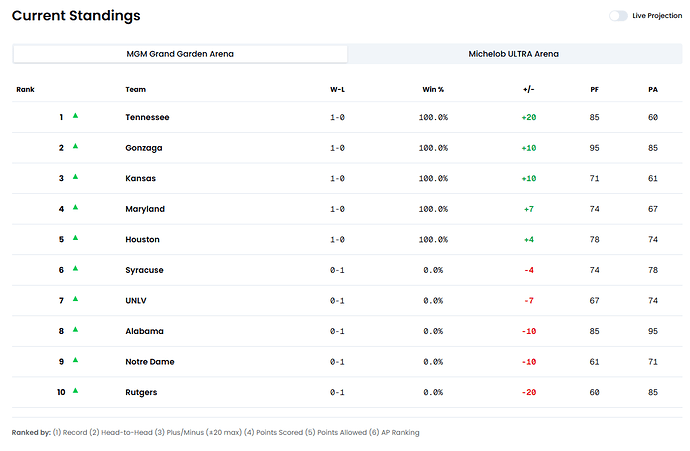The height and width of the screenshot is (451, 690).
Task: Click the green arrow beside Tennessee's rank
Action: click(x=75, y=116)
